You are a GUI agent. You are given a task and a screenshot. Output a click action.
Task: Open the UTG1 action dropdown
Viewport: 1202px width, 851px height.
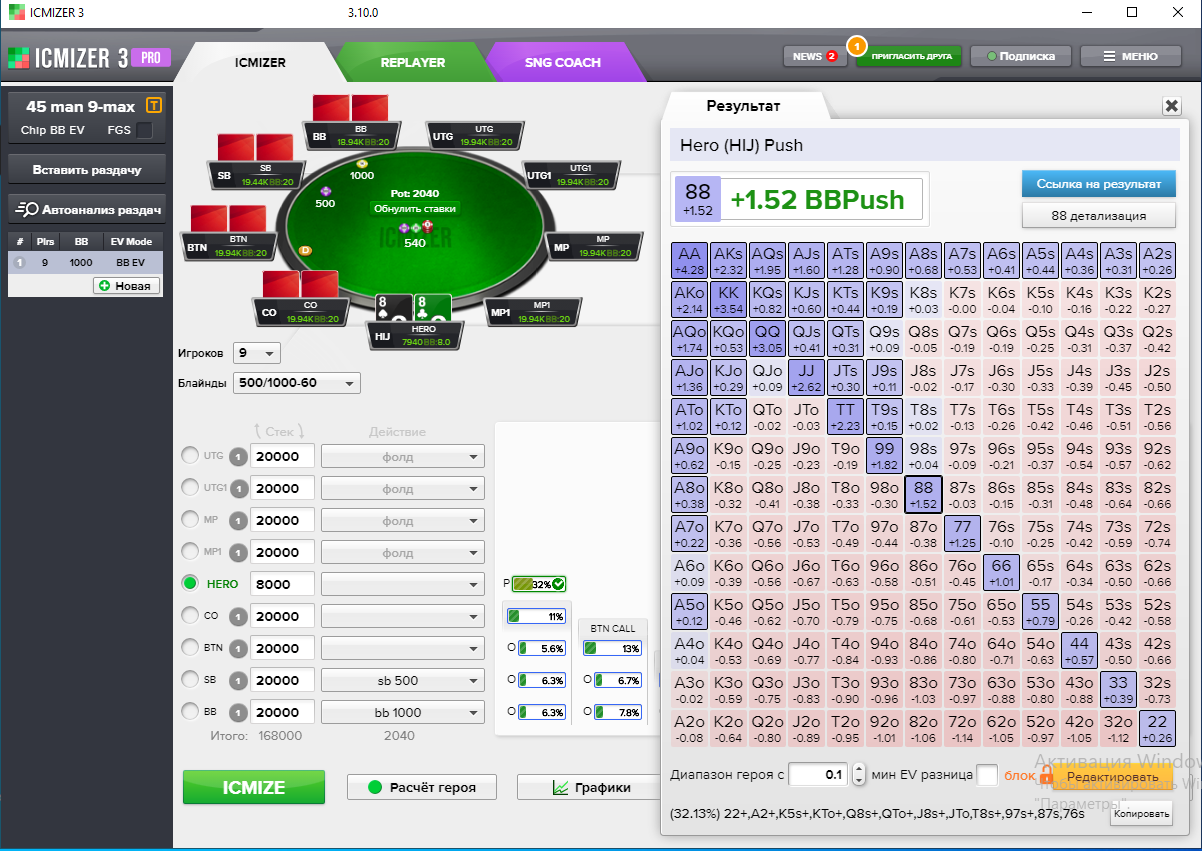coord(402,488)
